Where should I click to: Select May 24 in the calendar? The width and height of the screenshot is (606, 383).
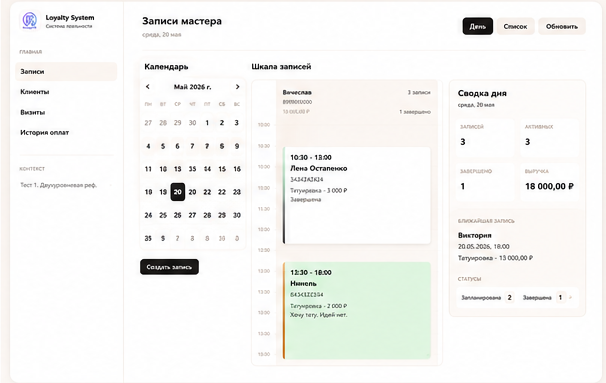click(148, 215)
